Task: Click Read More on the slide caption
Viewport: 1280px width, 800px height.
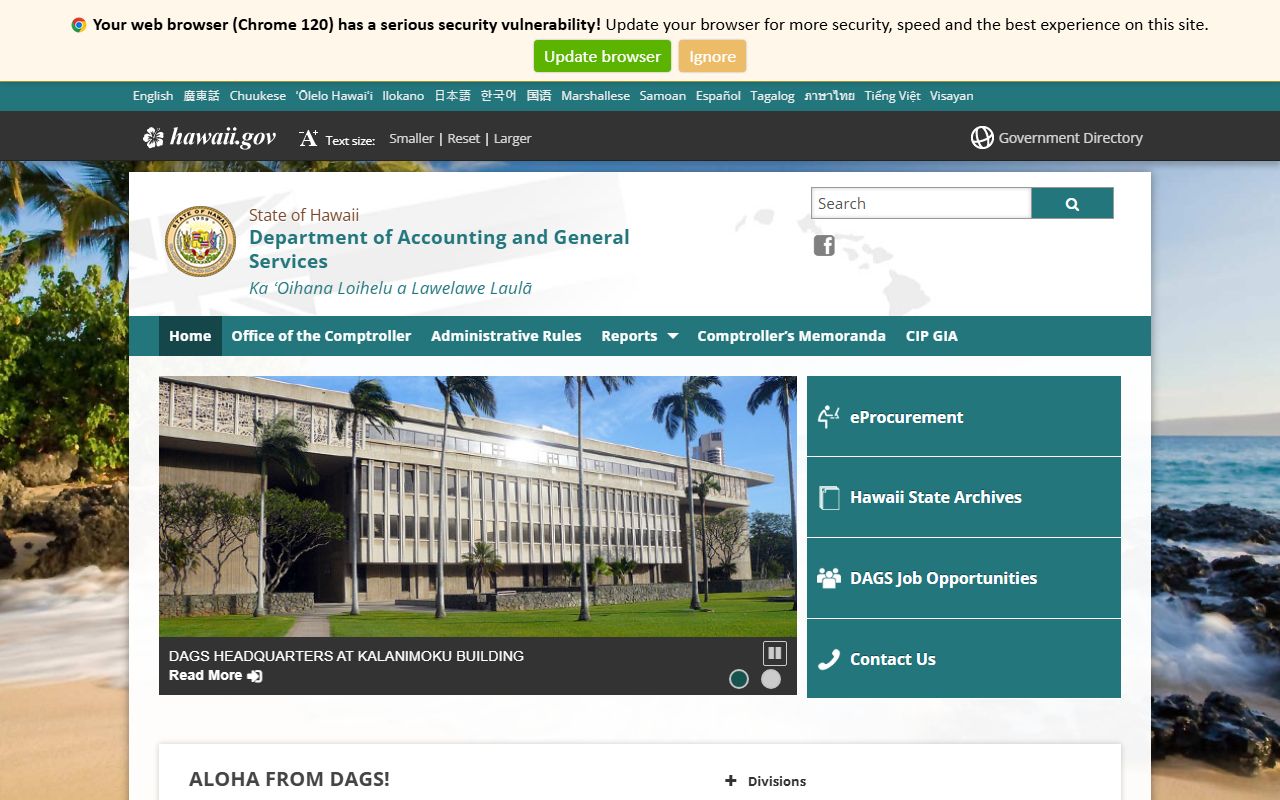Action: pos(205,676)
